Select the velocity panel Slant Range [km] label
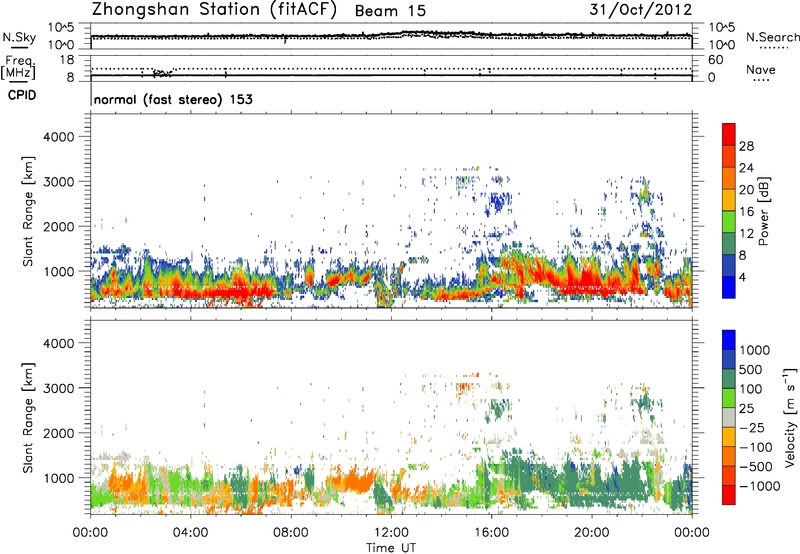Viewport: 800px width, 554px height. (28, 418)
